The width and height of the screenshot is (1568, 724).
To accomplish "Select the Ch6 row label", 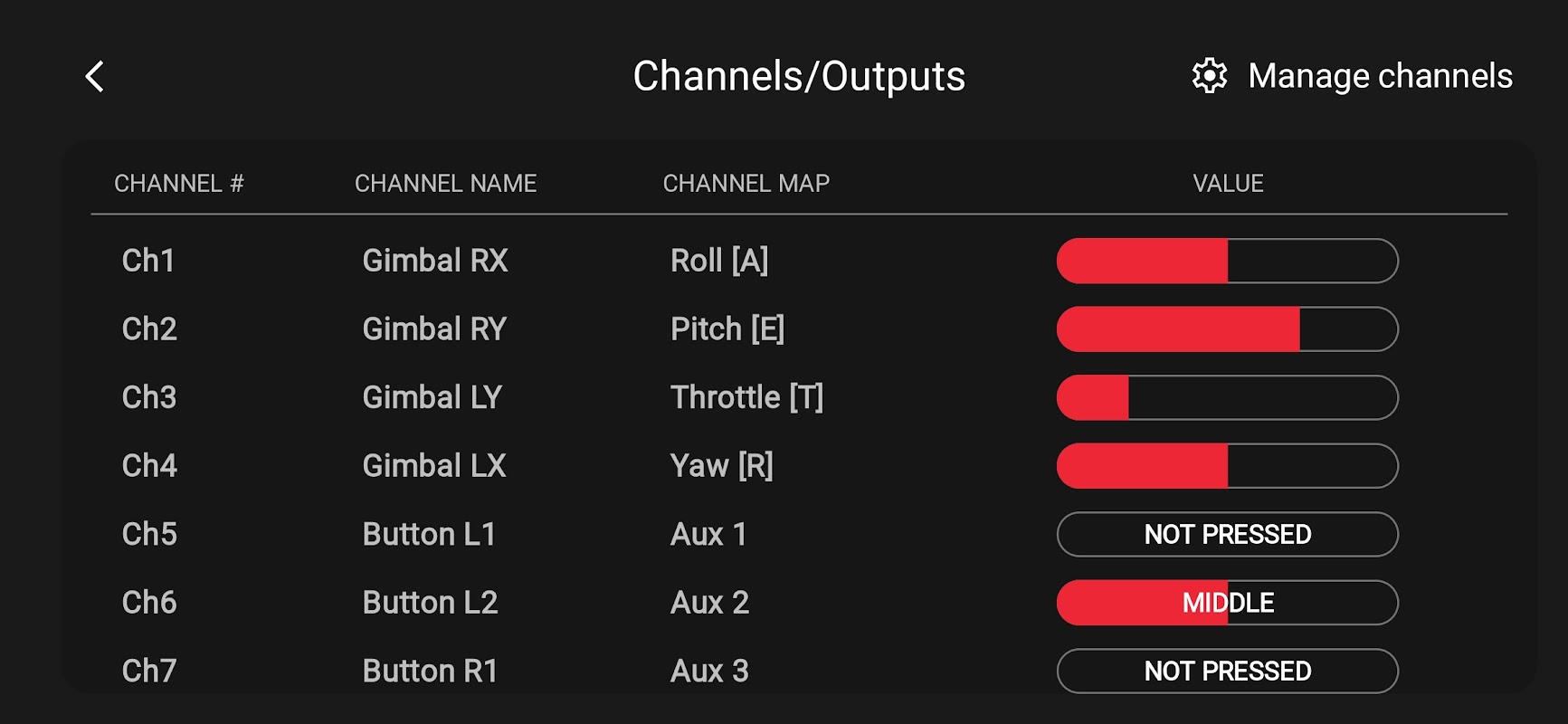I will tap(149, 603).
